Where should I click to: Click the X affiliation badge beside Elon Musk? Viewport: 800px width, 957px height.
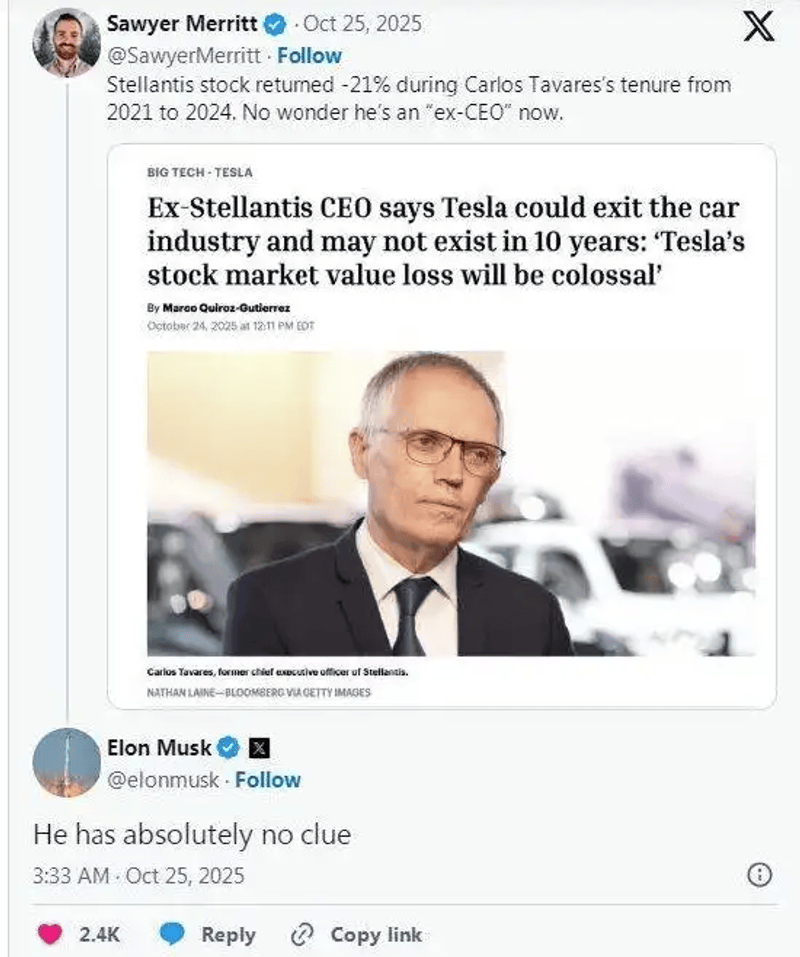pyautogui.click(x=254, y=747)
